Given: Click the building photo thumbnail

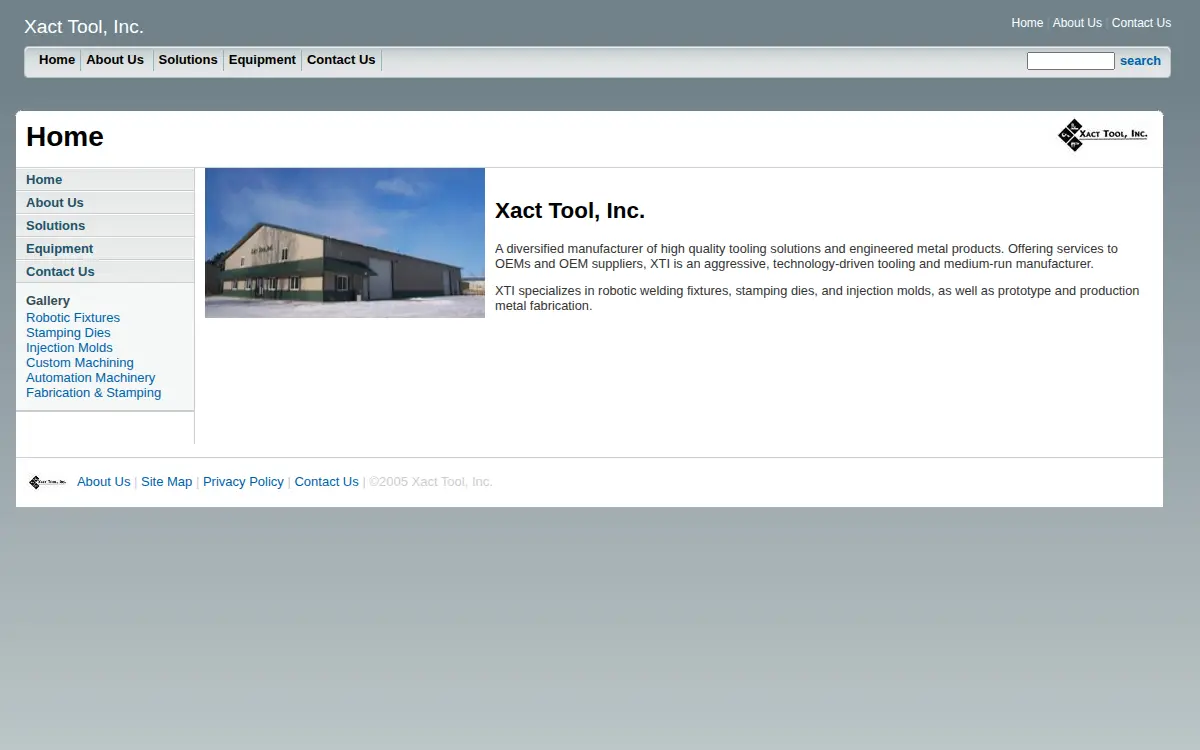Looking at the screenshot, I should (x=345, y=243).
